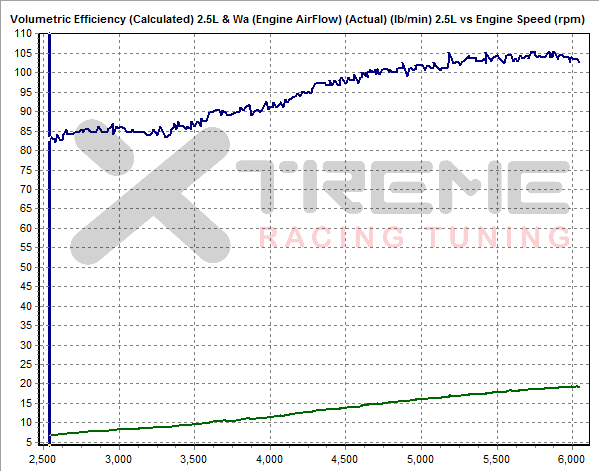Click the 4,000 label on the x-axis
The height and width of the screenshot is (472, 600).
point(269,459)
